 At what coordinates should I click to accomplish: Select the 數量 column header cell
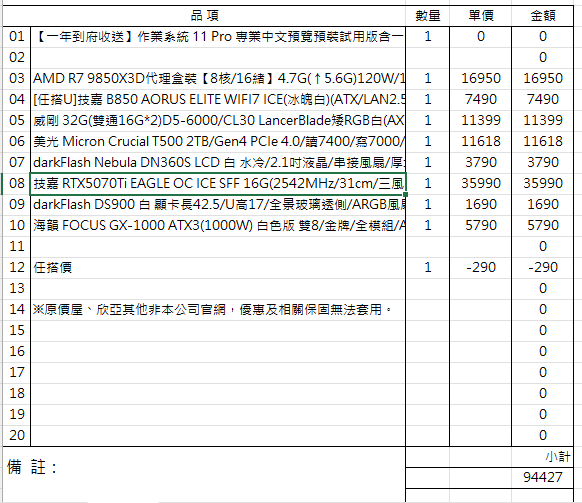428,16
